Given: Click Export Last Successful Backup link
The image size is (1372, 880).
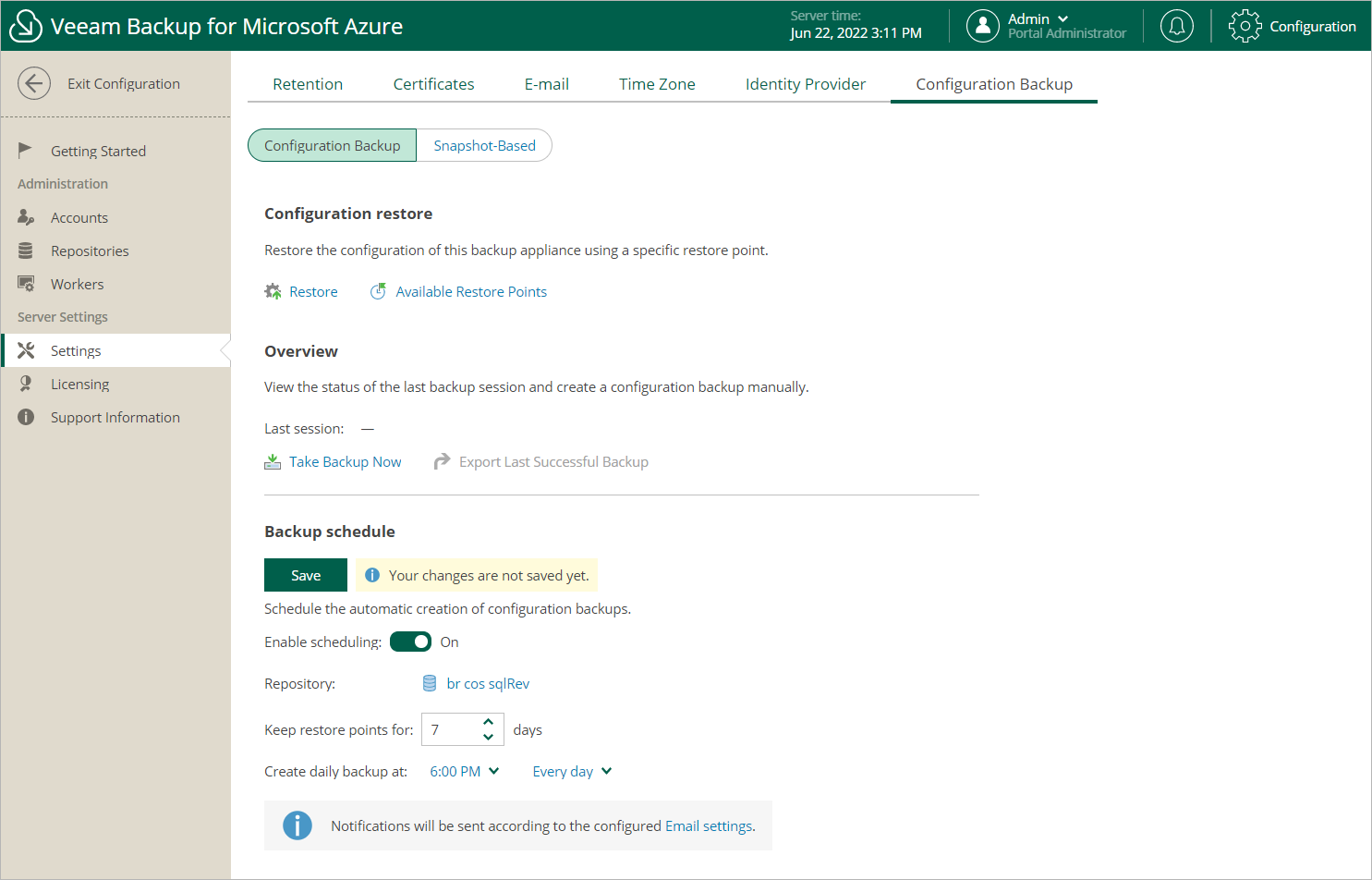Looking at the screenshot, I should (553, 461).
